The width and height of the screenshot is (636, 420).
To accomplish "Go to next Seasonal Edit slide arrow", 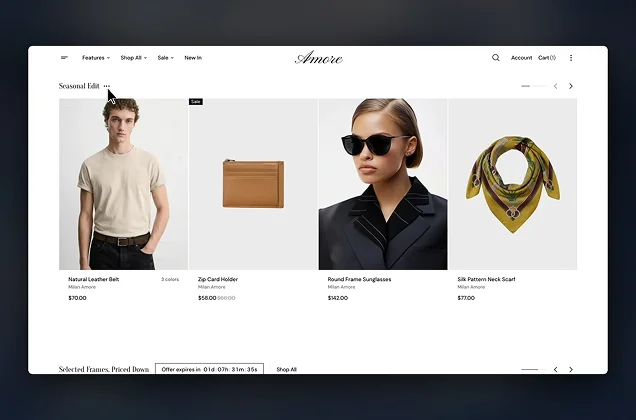I will coord(571,86).
